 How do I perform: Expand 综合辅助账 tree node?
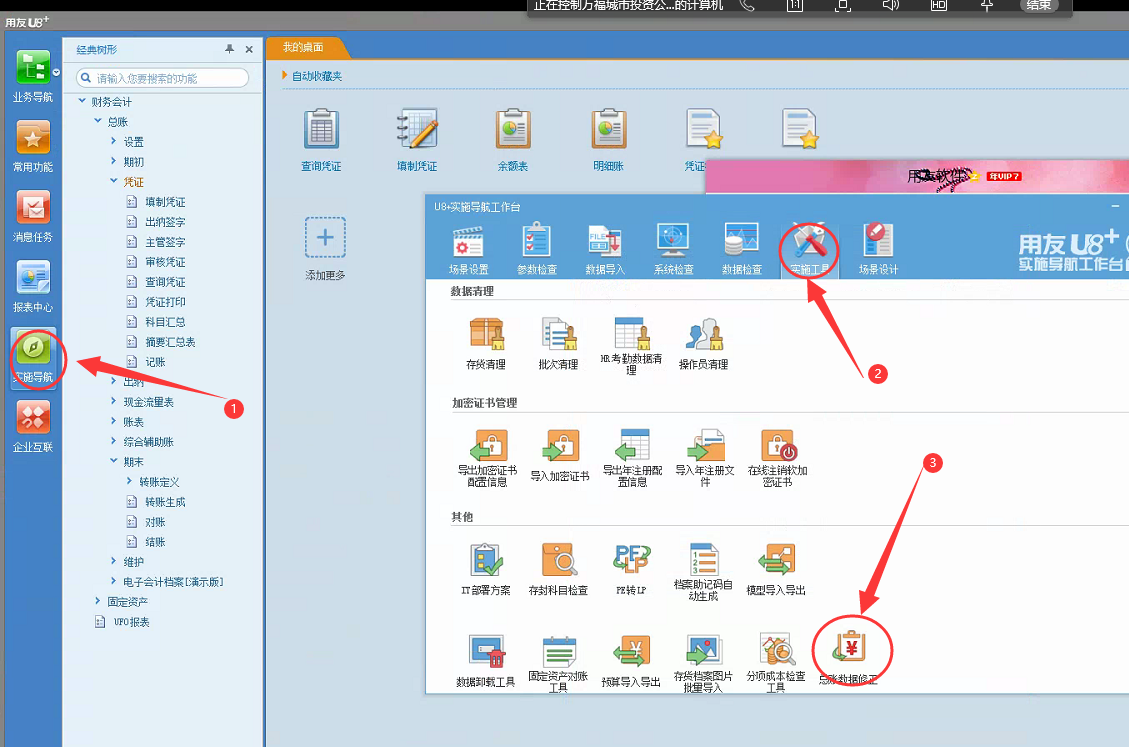tap(114, 441)
